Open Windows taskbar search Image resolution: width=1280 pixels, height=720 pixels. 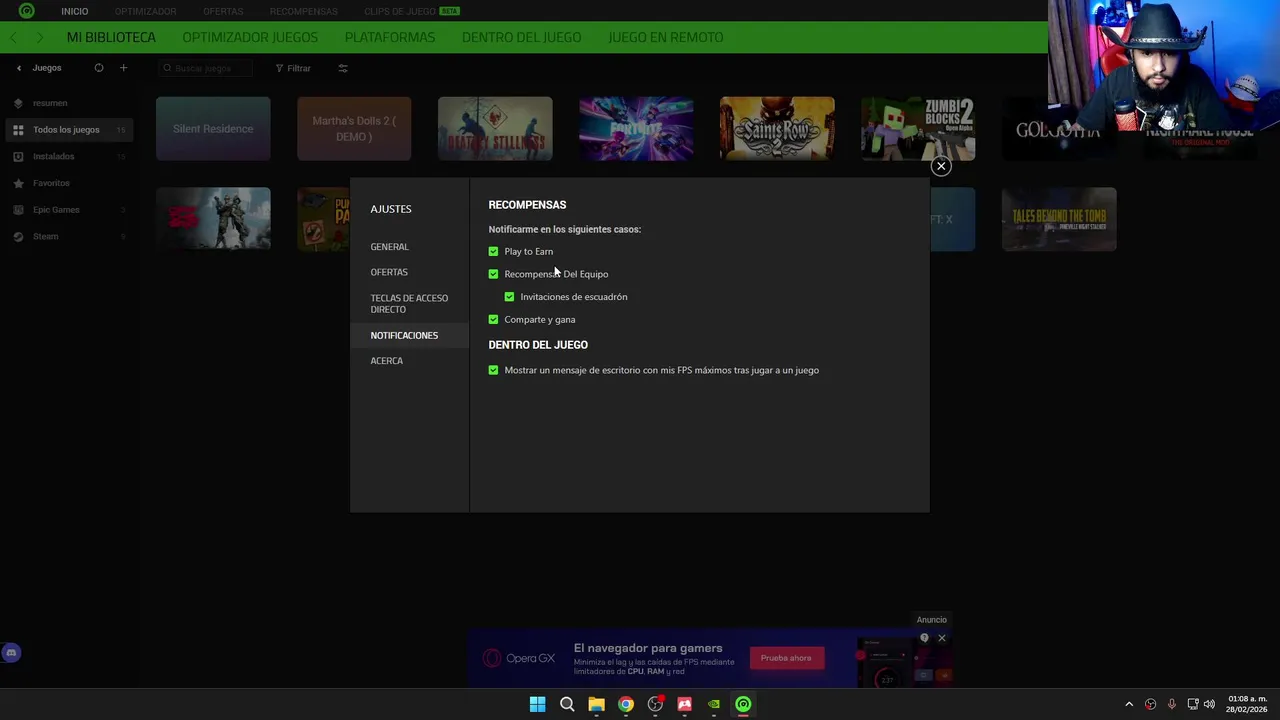tap(567, 704)
